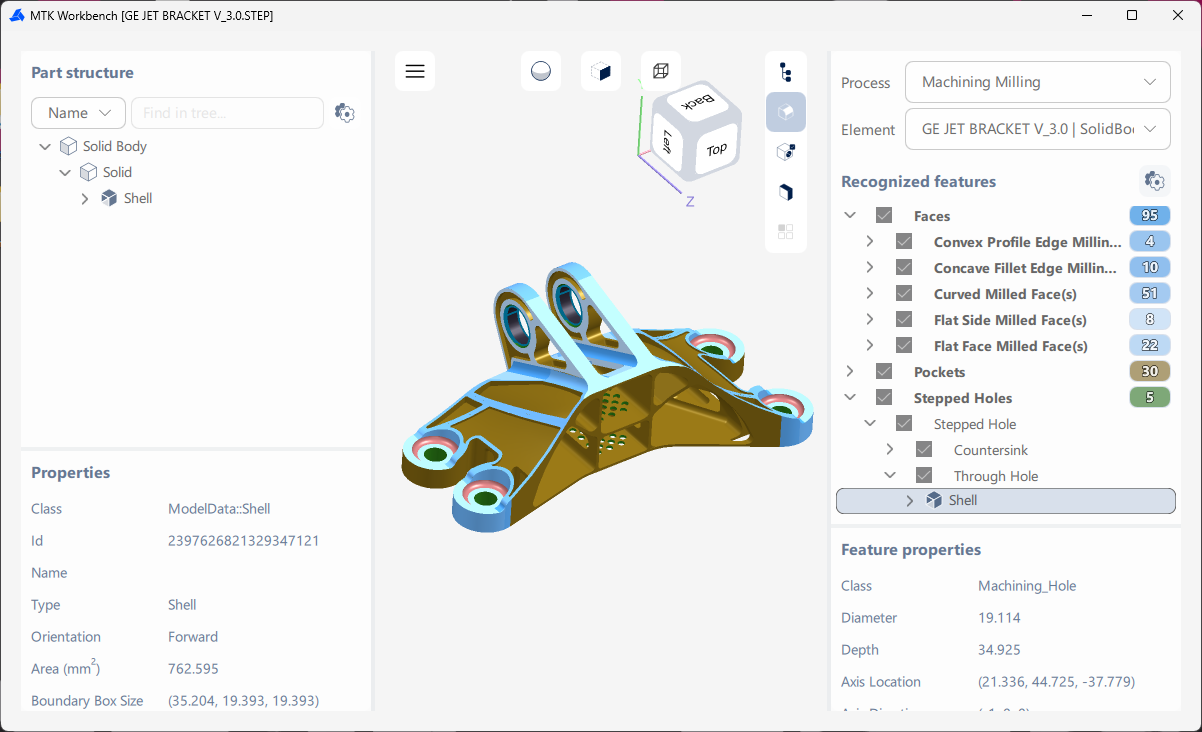Click the ModelData::Shell class value
The image size is (1202, 732).
point(219,509)
